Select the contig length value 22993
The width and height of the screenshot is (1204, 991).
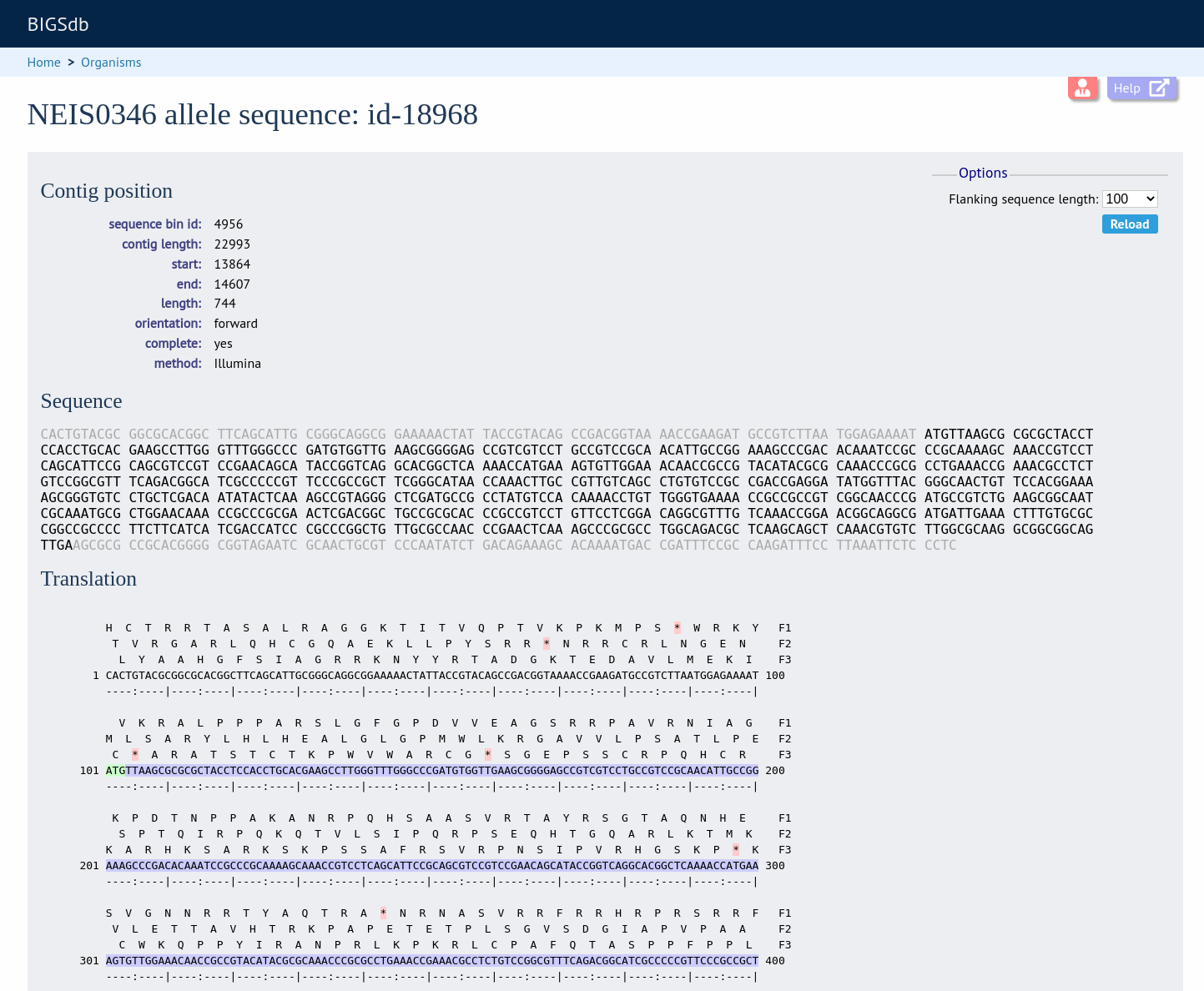click(232, 244)
